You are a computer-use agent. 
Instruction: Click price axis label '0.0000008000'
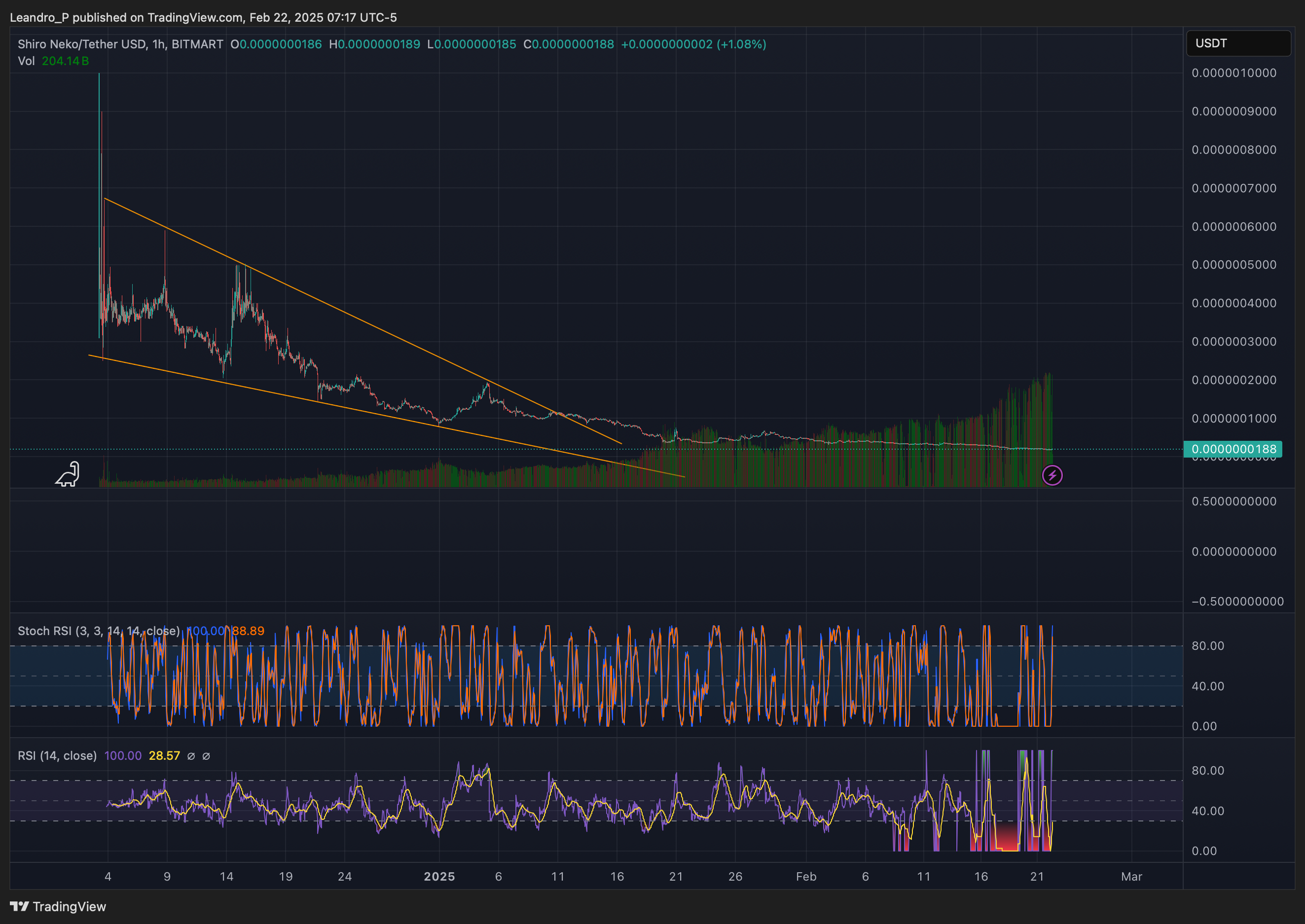[x=1234, y=149]
